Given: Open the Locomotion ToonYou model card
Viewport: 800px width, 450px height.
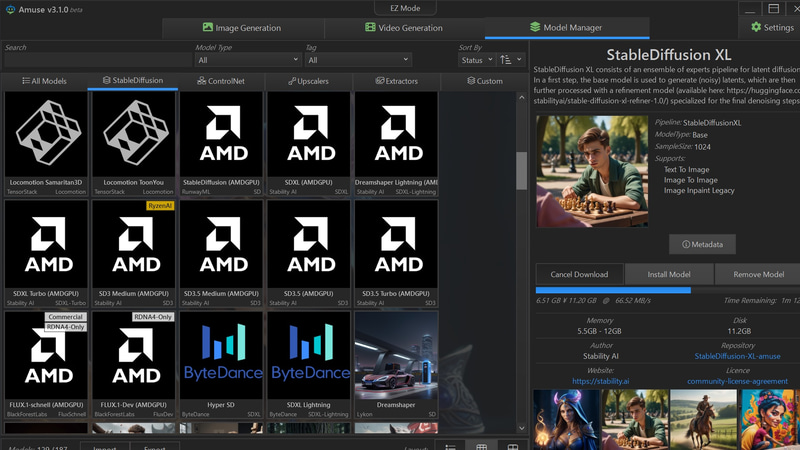Looking at the screenshot, I should 134,143.
